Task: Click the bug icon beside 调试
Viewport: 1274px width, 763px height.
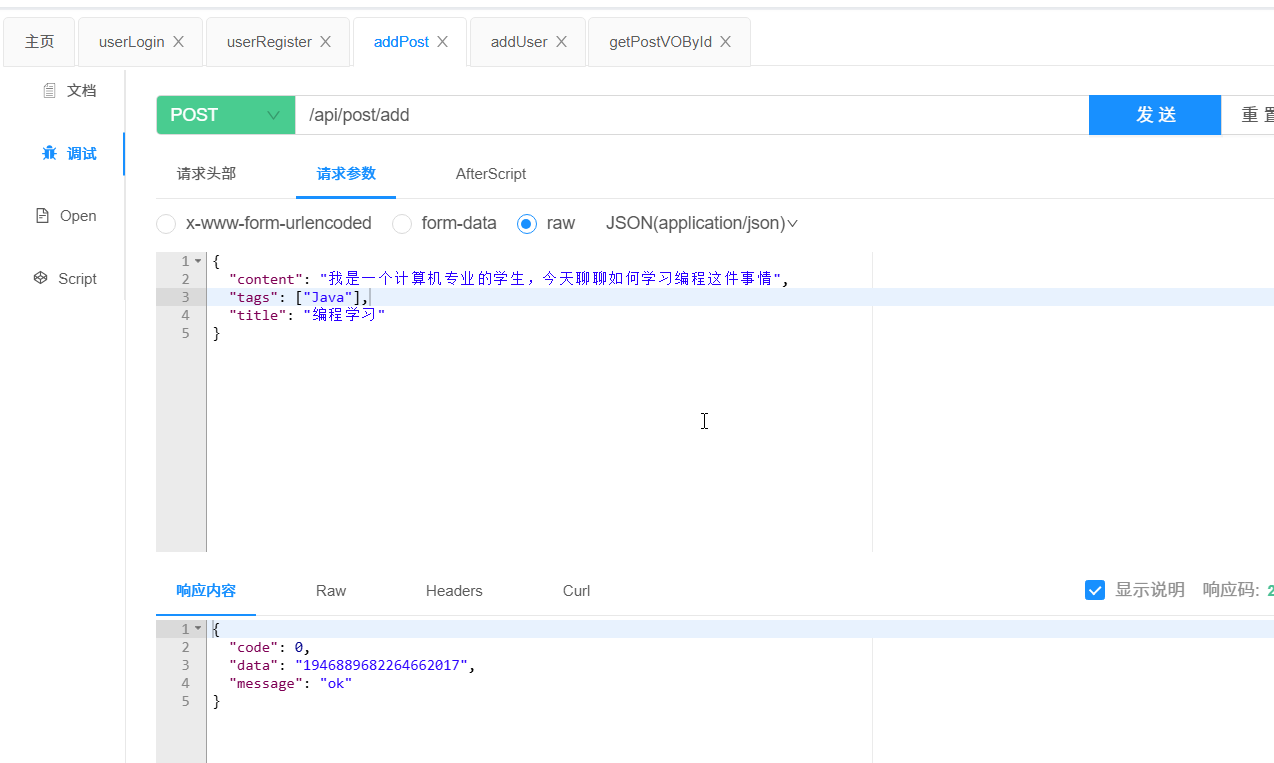Action: click(49, 153)
